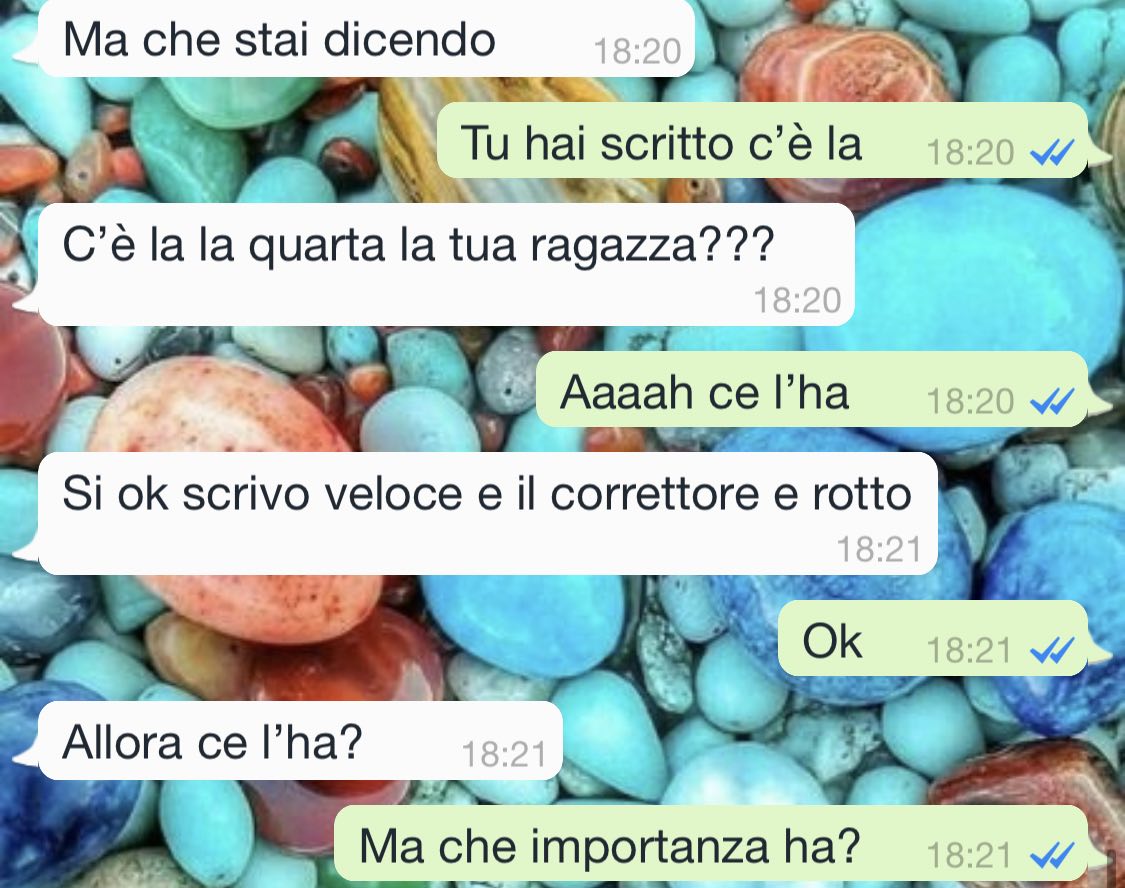Select the 'Tu hai scritto c'è la' message
Image resolution: width=1125 pixels, height=888 pixels.
pos(762,140)
